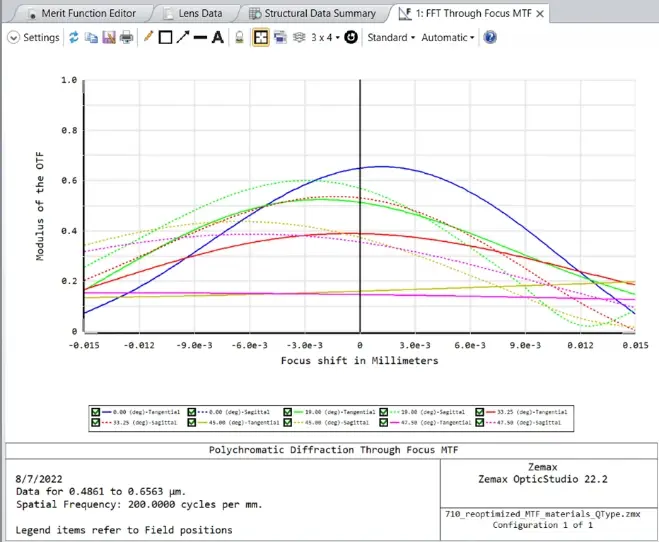This screenshot has height=542, width=659.
Task: Click the Refresh (update) icon in toolbar
Action: [74, 37]
